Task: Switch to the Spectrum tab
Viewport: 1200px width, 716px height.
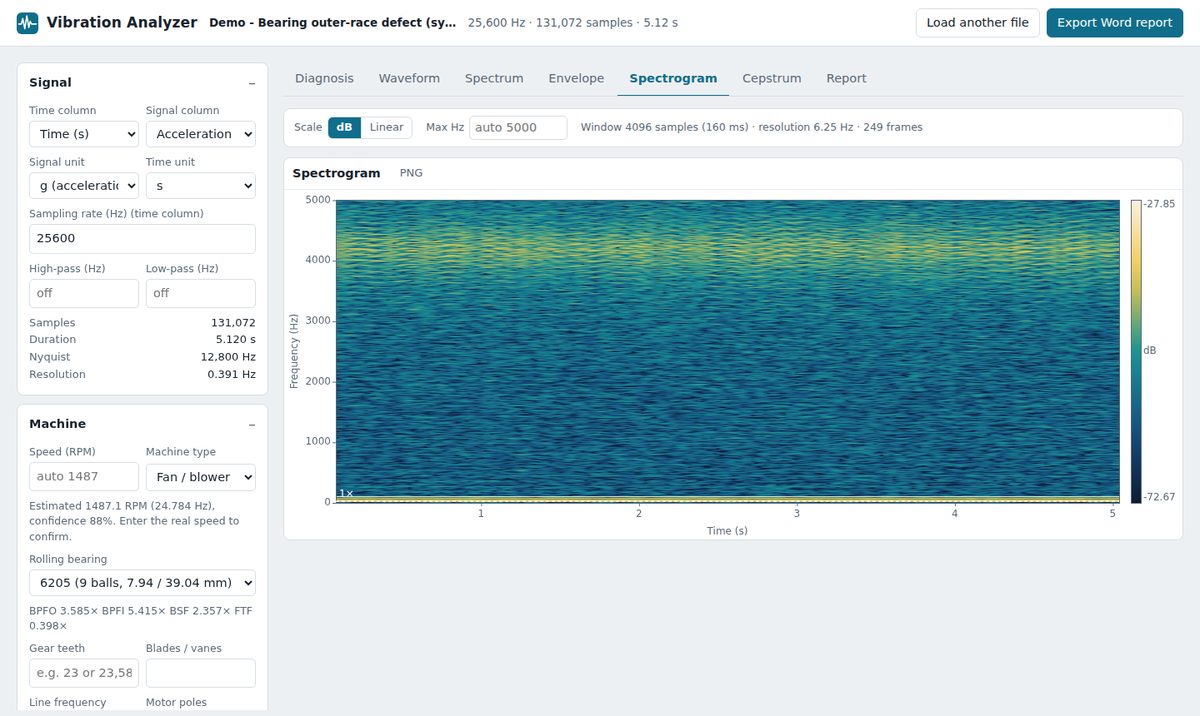Action: click(x=494, y=78)
